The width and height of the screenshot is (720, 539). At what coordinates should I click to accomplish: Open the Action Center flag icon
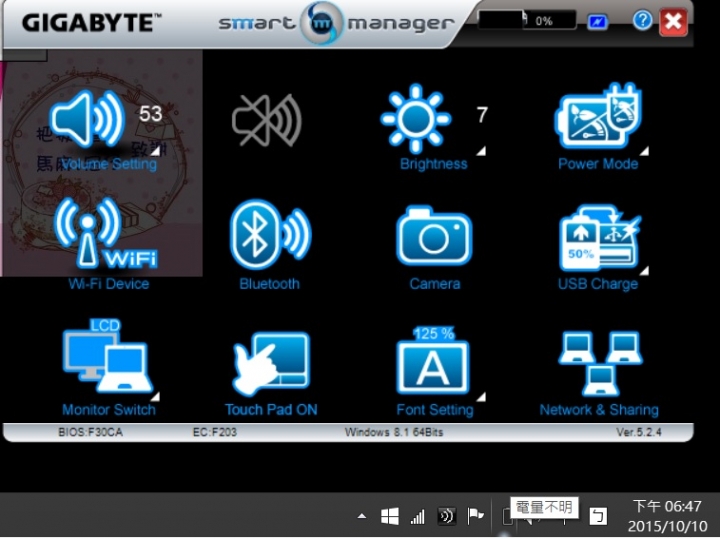click(x=475, y=516)
